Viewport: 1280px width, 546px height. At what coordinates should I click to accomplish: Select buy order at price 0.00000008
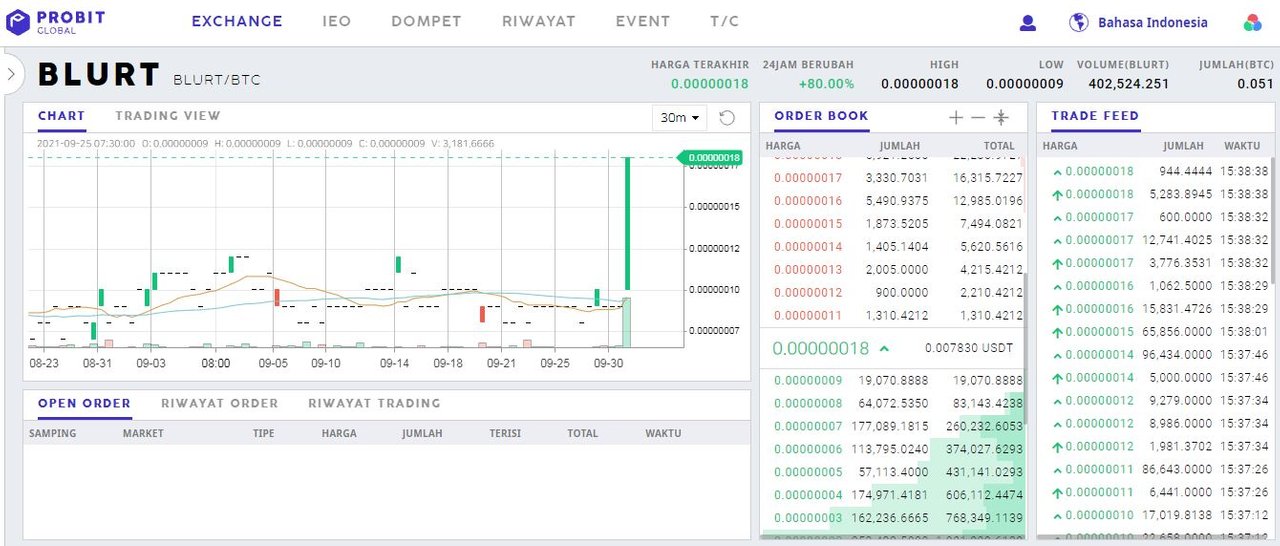pos(892,404)
